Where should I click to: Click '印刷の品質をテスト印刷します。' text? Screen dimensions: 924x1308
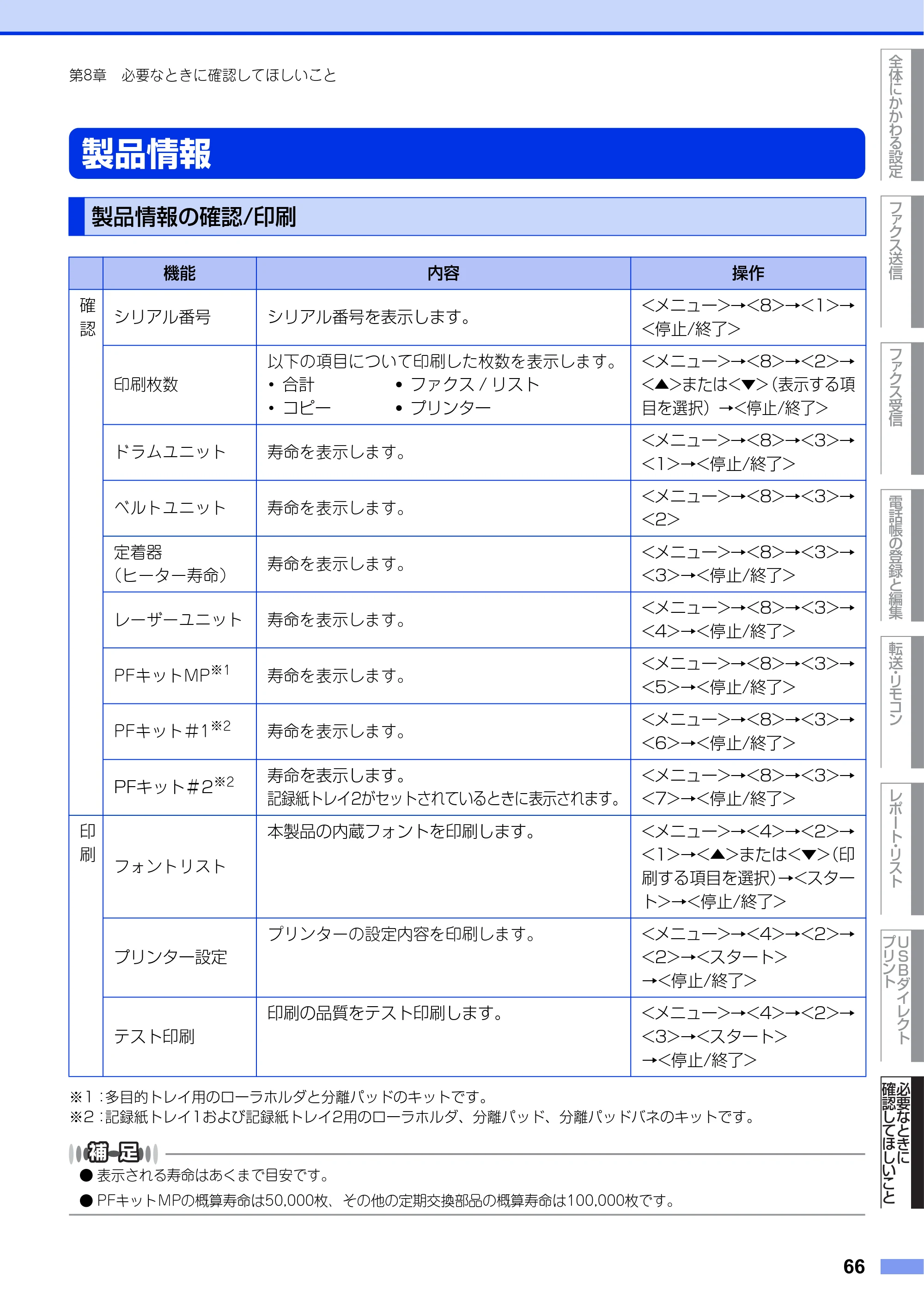pyautogui.click(x=385, y=1014)
